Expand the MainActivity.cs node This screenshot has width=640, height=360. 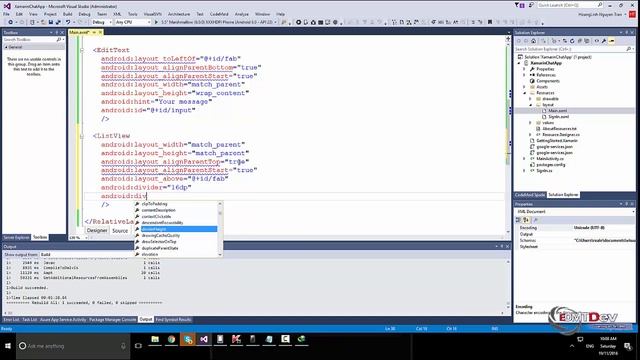coord(524,158)
